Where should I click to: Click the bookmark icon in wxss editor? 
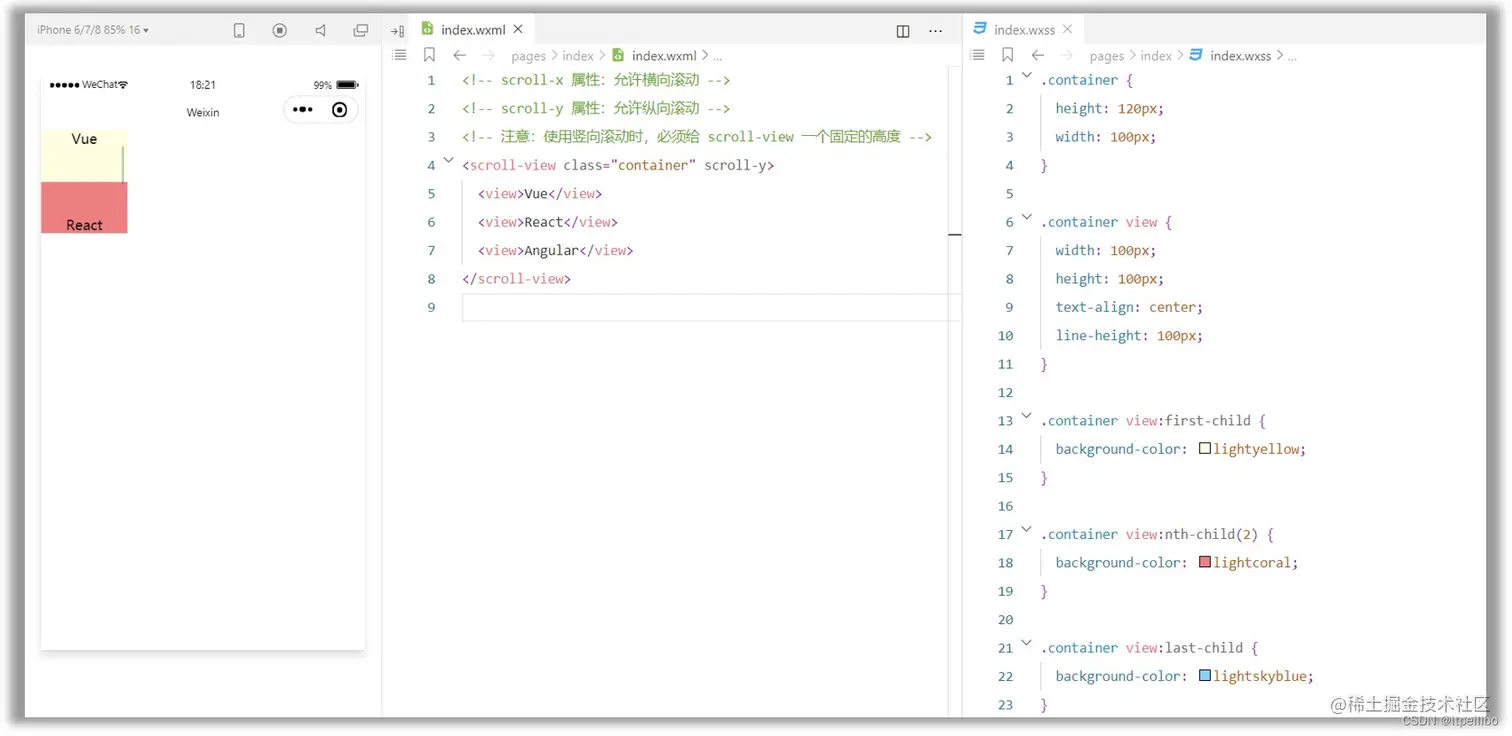pyautogui.click(x=1007, y=56)
